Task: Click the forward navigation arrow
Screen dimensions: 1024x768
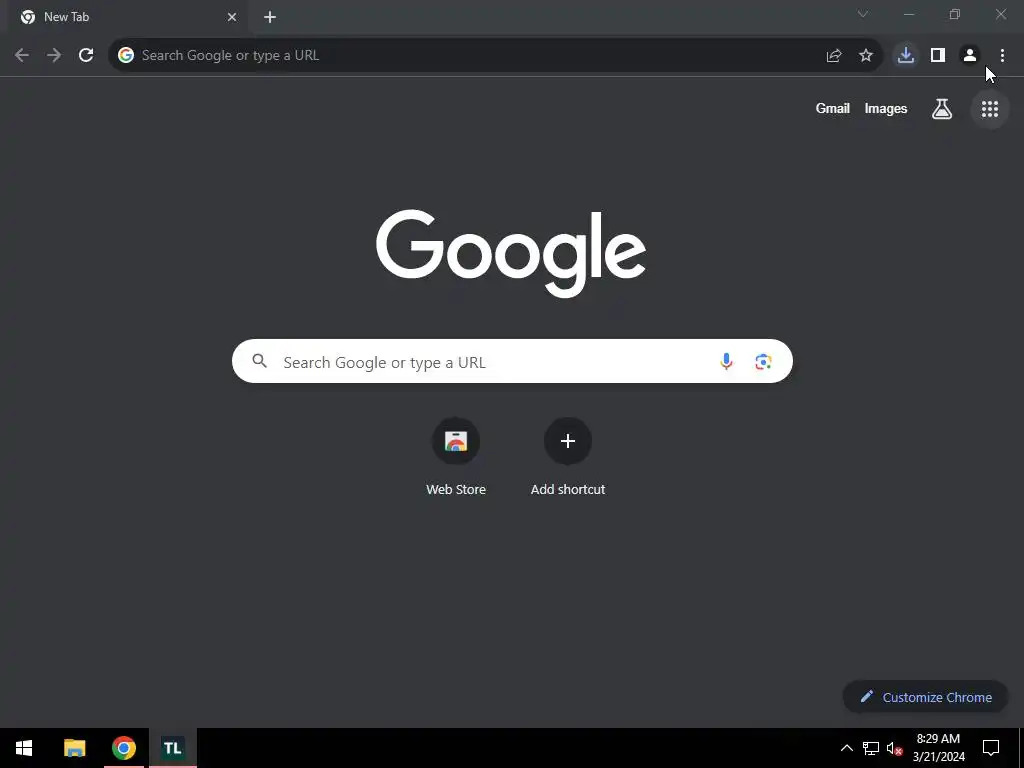Action: coord(54,56)
